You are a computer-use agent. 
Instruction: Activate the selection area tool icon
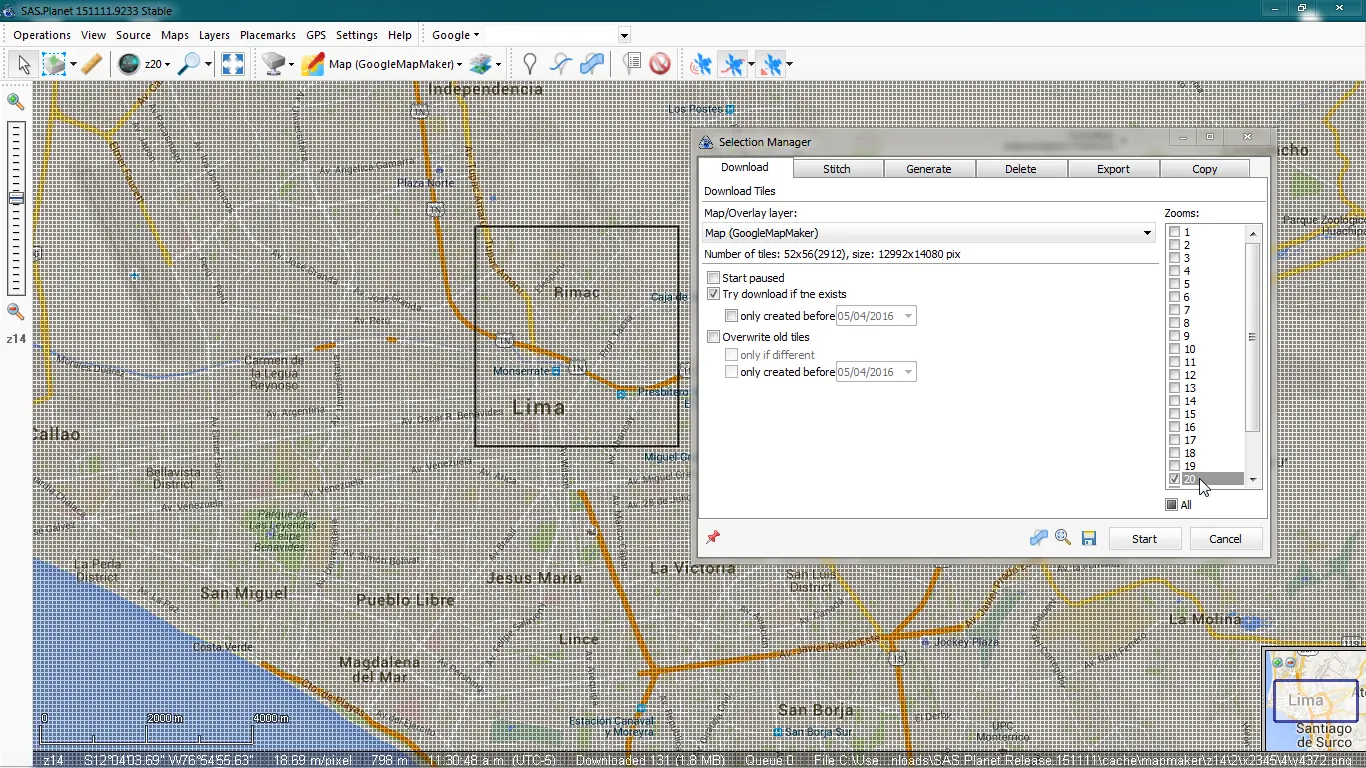[x=53, y=64]
